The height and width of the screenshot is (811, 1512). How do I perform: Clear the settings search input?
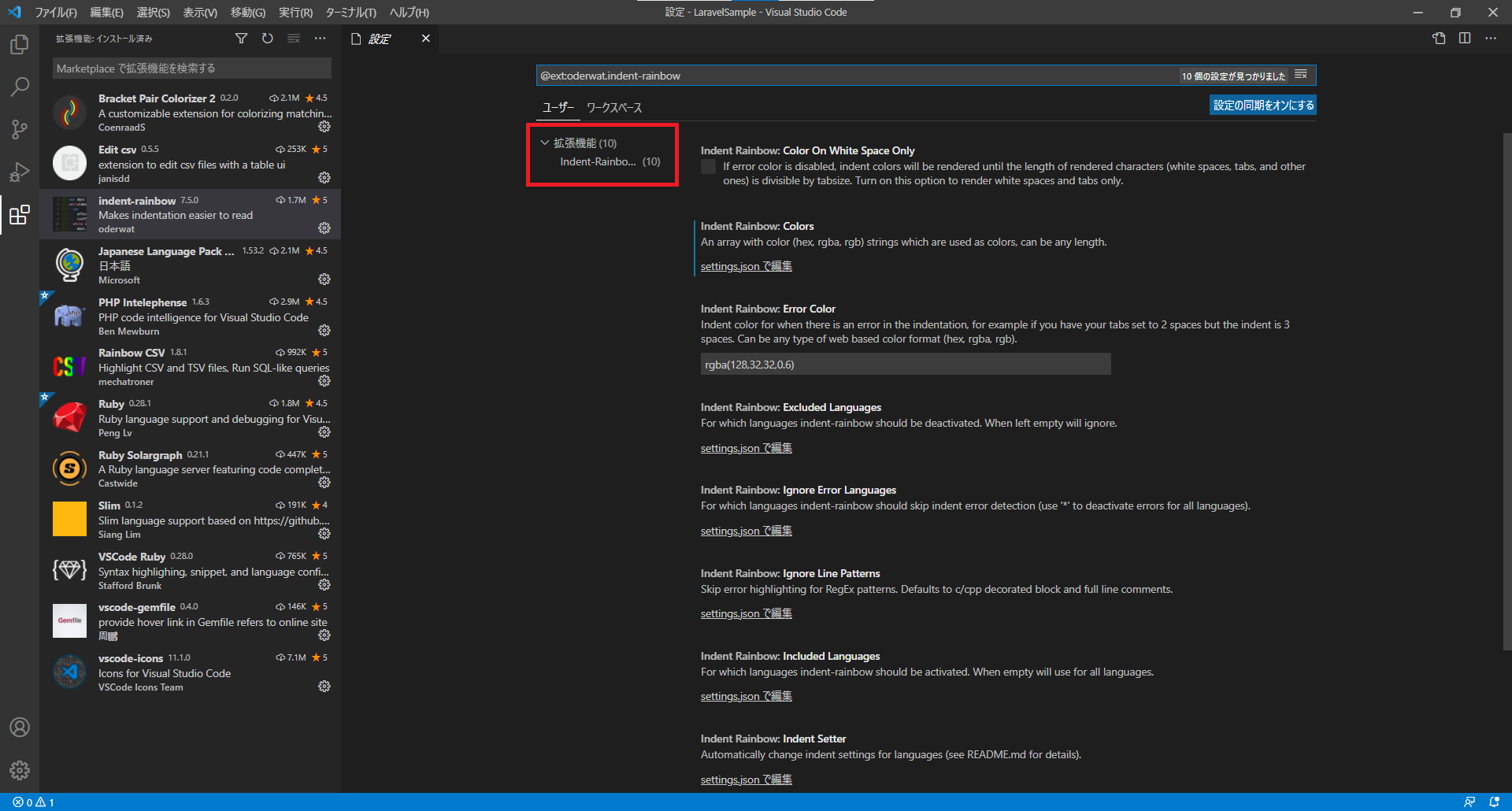point(1301,75)
